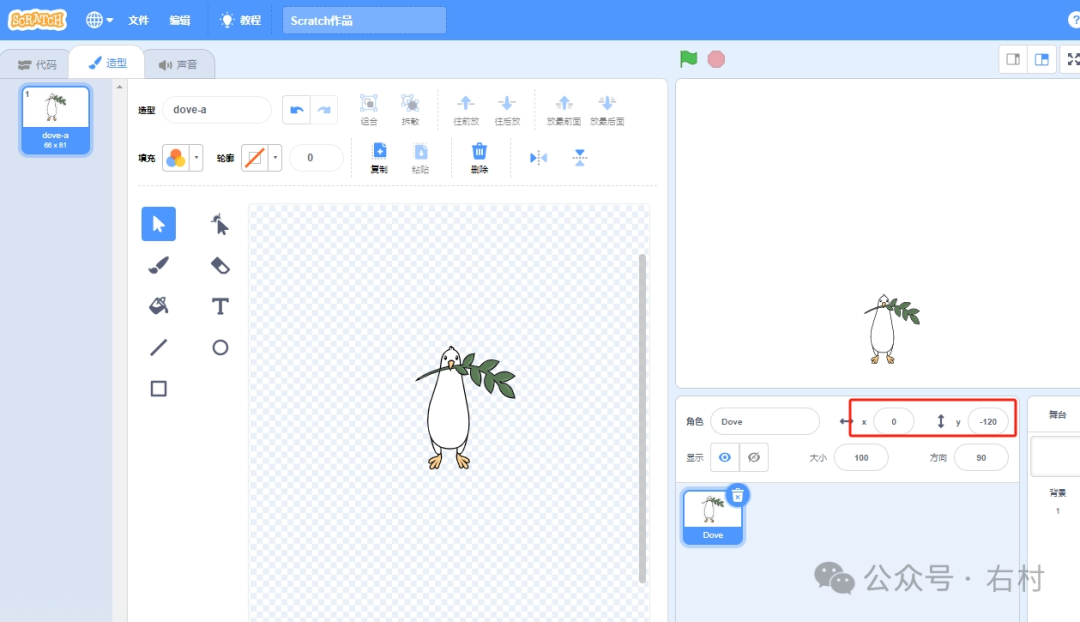Select the Eraser tool
Viewport: 1080px width, 622px height.
coord(220,265)
